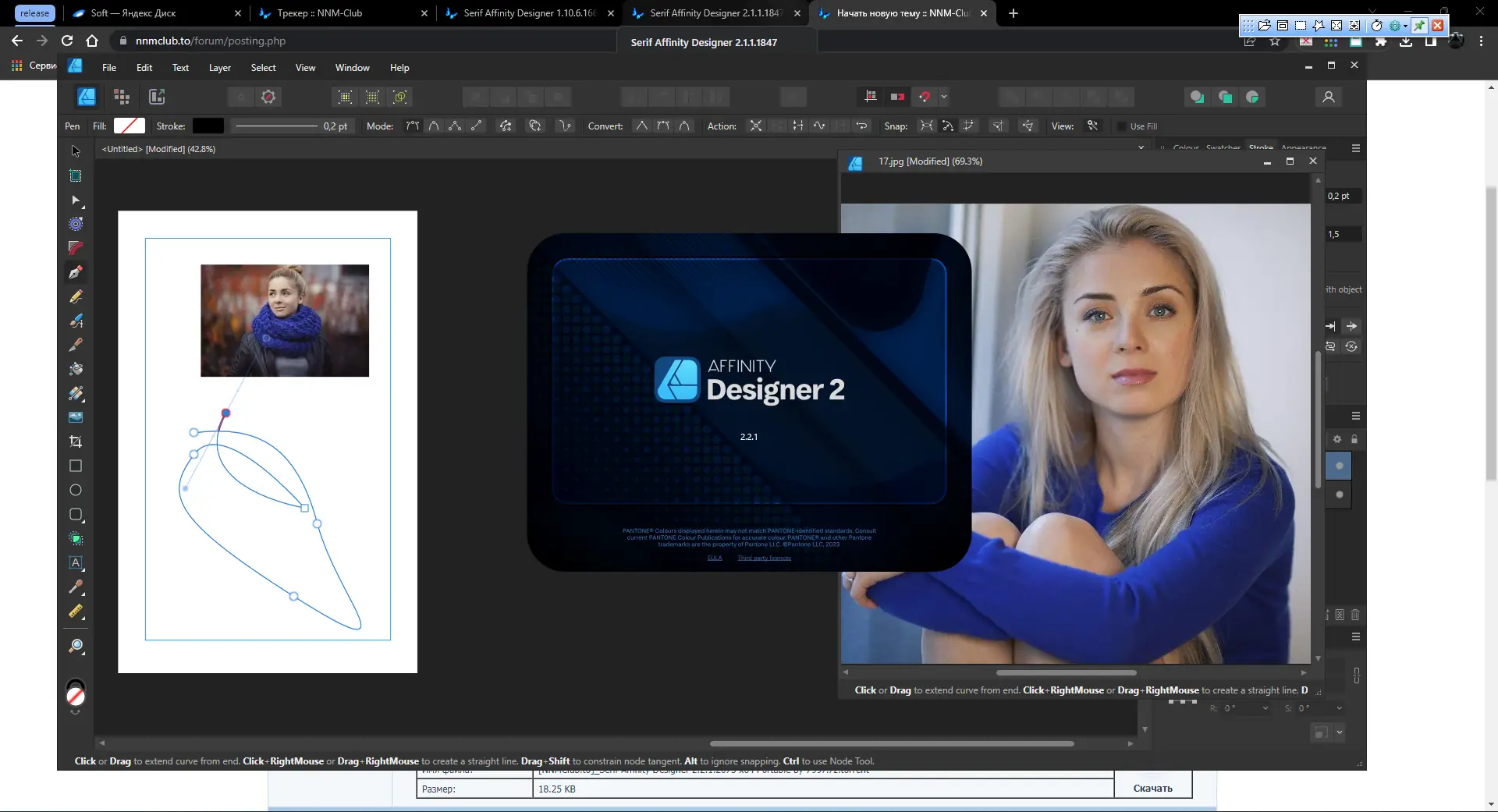Select the Artistic Text tool
This screenshot has width=1498, height=812.
click(x=76, y=562)
